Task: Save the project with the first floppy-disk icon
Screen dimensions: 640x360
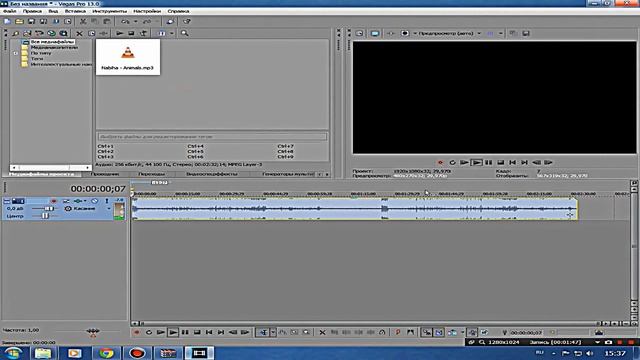Action: coord(31,21)
